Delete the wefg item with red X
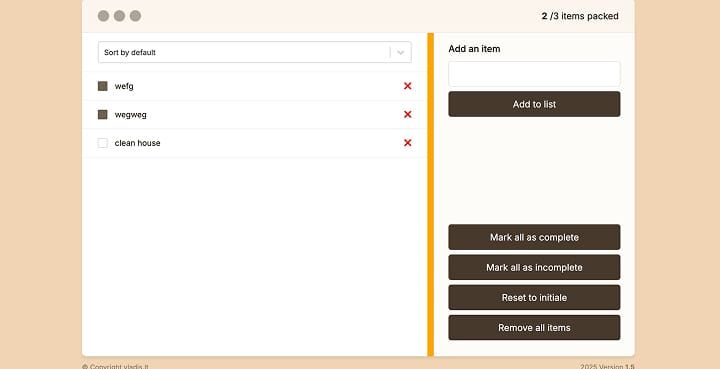This screenshot has height=369, width=720. click(x=407, y=86)
